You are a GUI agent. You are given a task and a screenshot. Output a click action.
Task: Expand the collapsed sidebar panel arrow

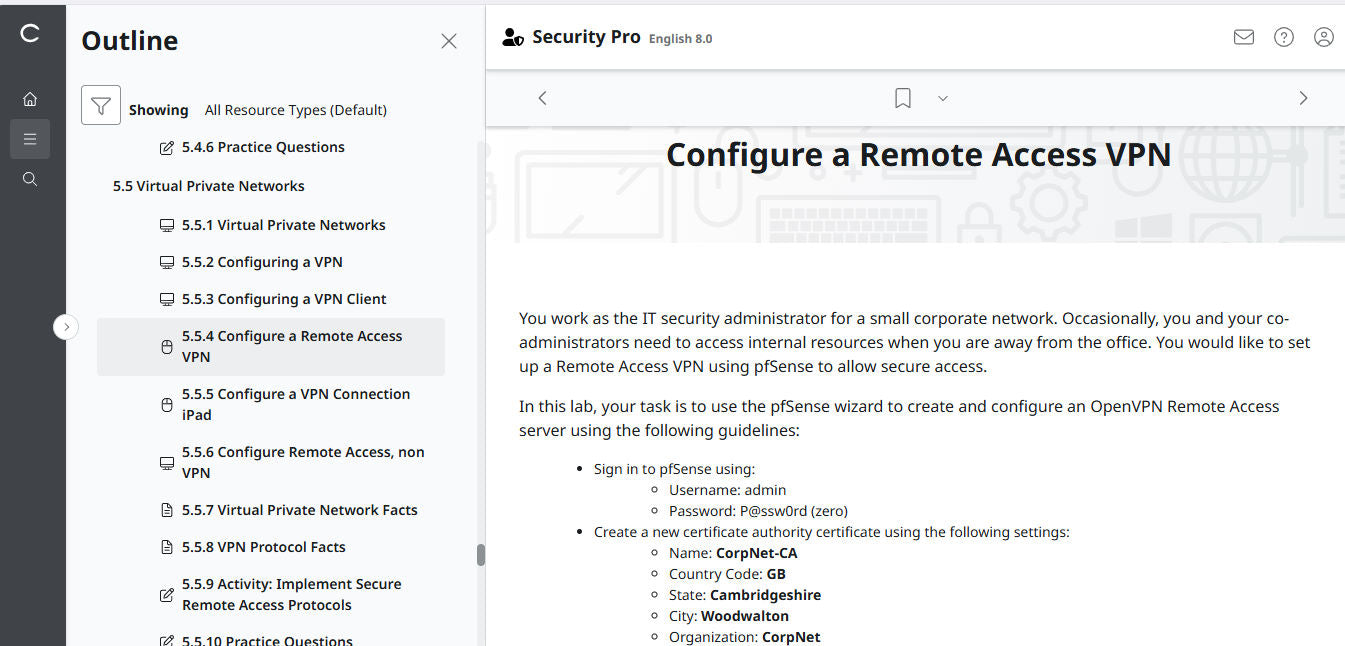(66, 327)
